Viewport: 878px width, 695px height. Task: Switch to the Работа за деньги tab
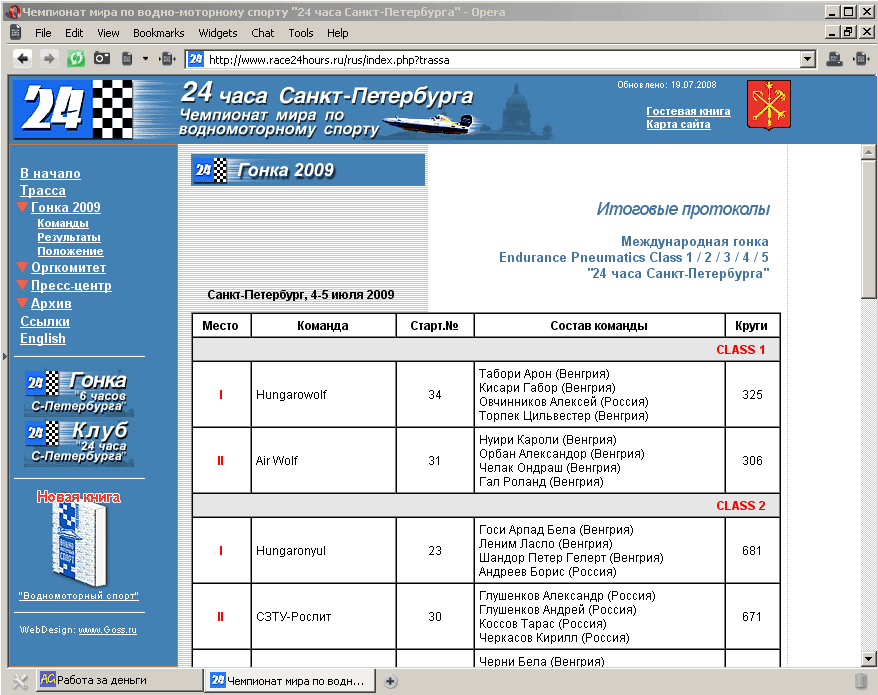click(x=120, y=680)
